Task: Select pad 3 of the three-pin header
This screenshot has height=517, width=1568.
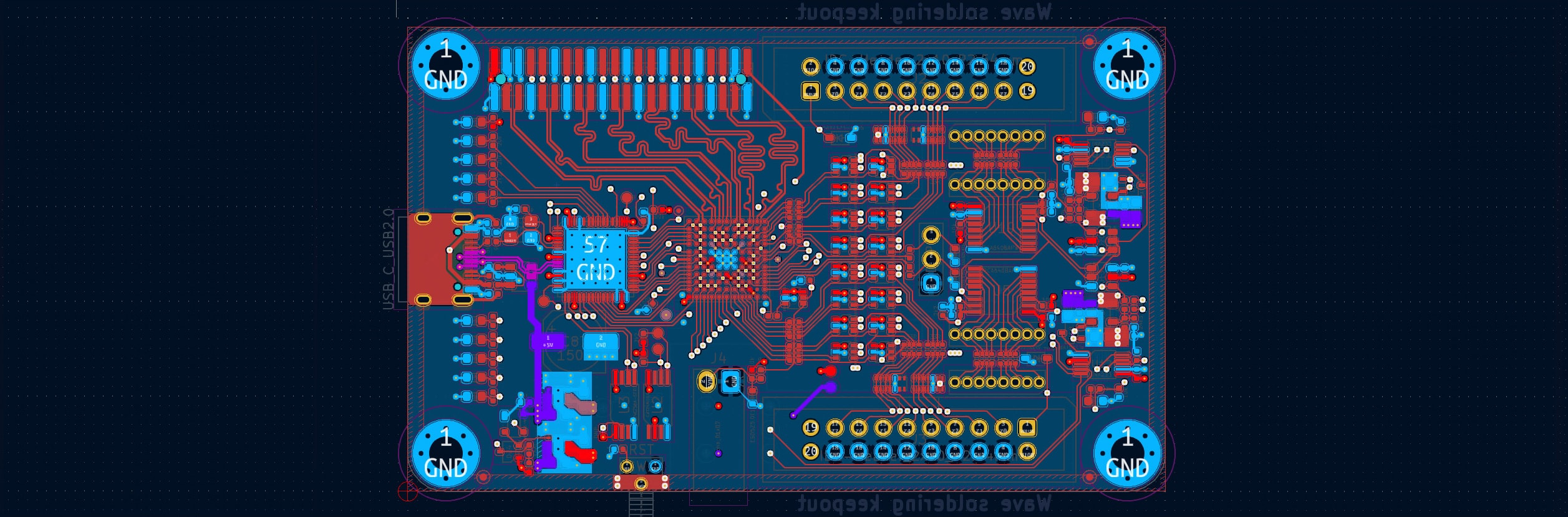Action: click(x=931, y=234)
